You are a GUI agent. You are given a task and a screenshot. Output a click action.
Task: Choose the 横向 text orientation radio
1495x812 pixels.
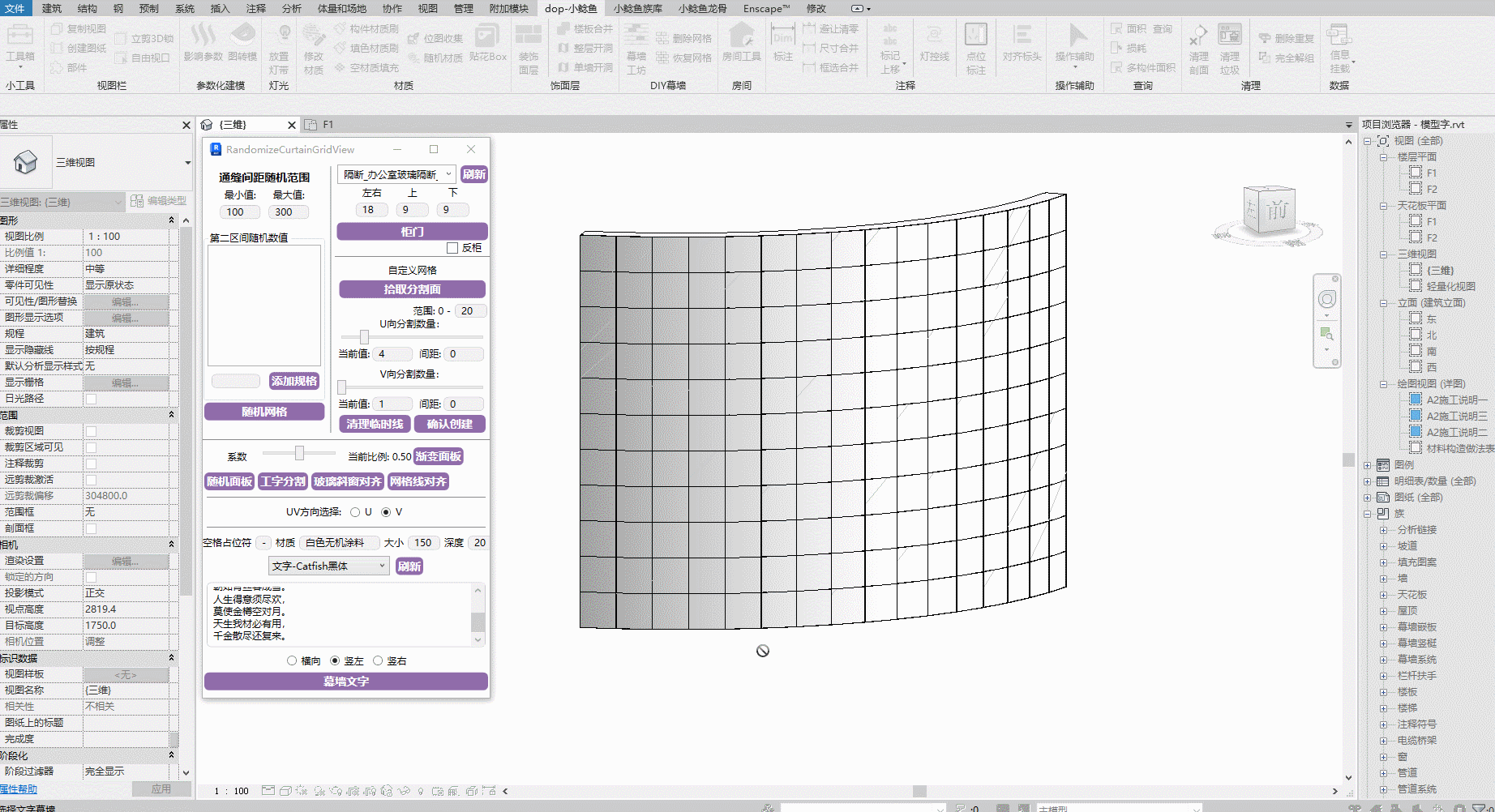click(292, 661)
